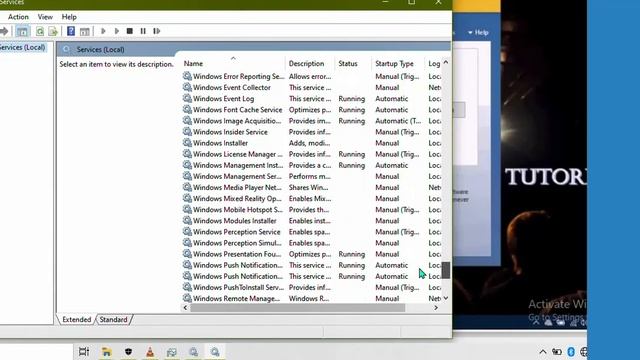Select Windows Insider Service
640x360 pixels.
coord(311,132)
